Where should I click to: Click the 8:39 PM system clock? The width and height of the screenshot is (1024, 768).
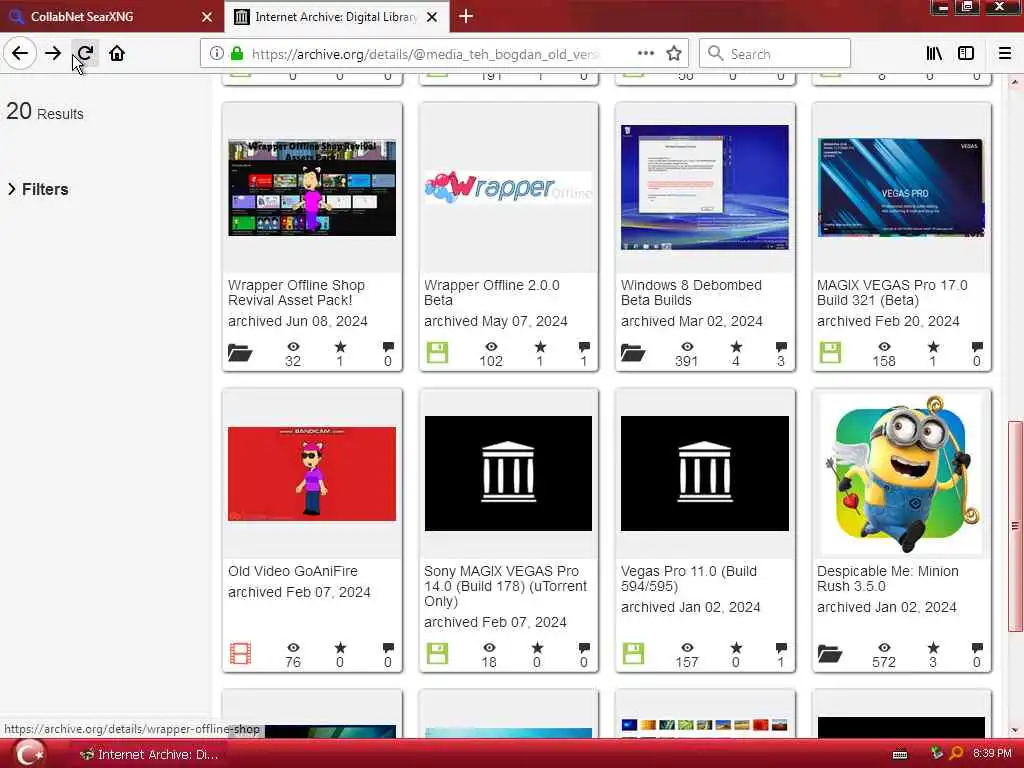(x=991, y=754)
